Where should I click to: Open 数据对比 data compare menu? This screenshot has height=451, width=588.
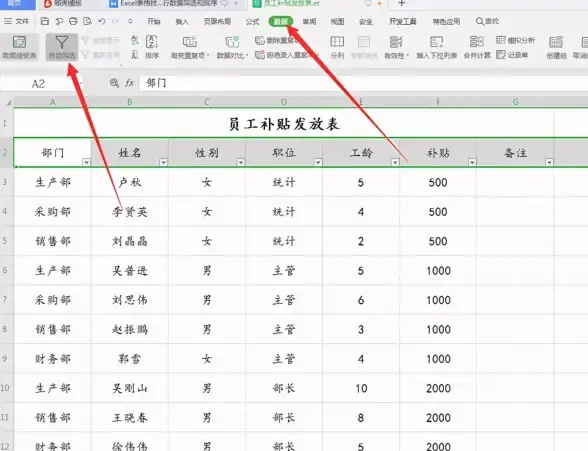232,47
